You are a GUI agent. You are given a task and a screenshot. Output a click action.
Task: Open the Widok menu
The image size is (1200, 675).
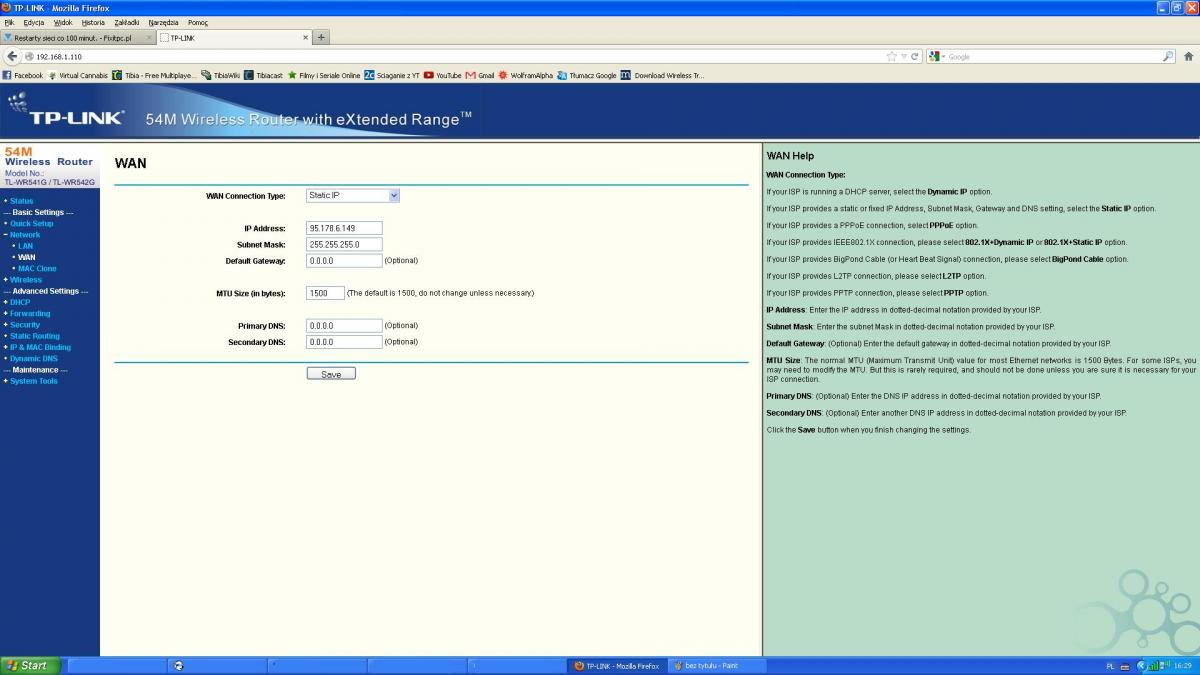pos(63,22)
